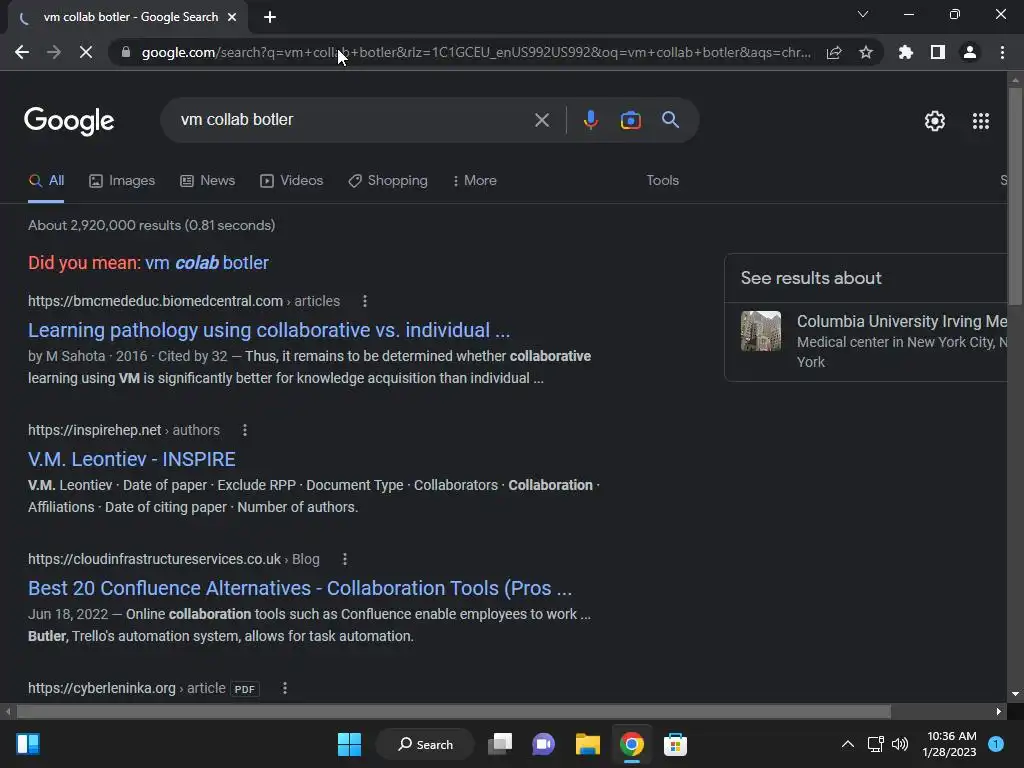1024x768 pixels.
Task: Open the Chrome Extensions puzzle icon
Action: (906, 52)
